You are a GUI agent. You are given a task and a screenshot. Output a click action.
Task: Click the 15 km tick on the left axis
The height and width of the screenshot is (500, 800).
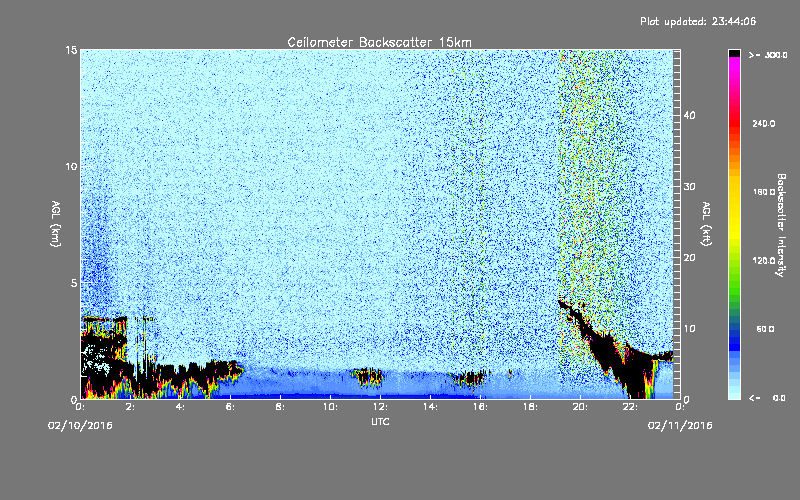pyautogui.click(x=71, y=50)
